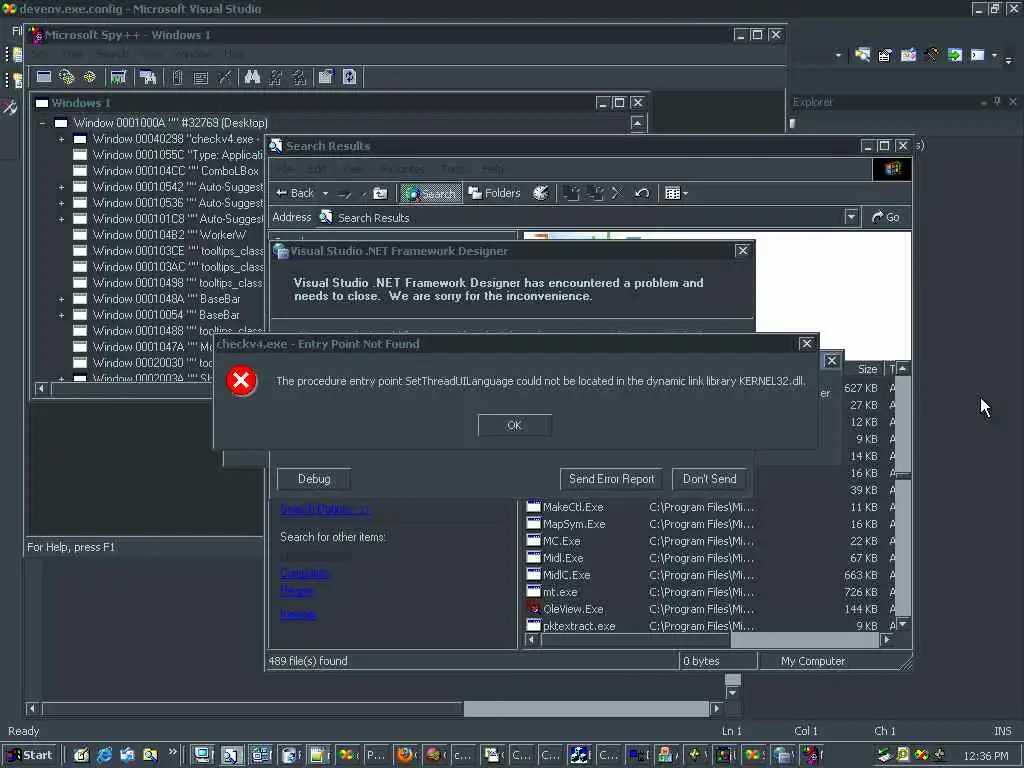The width and height of the screenshot is (1024, 768).
Task: Expand the Window 0001048A BaseBar node
Action: coord(61,299)
